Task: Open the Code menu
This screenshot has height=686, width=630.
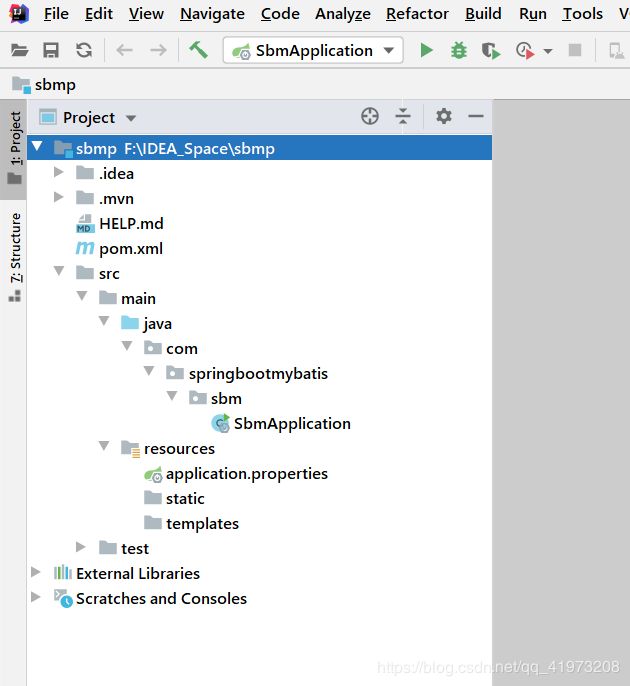Action: coord(280,14)
